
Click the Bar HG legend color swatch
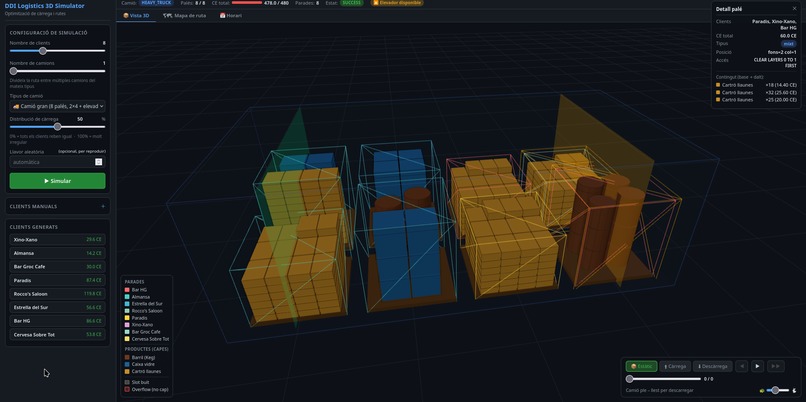pos(127,290)
